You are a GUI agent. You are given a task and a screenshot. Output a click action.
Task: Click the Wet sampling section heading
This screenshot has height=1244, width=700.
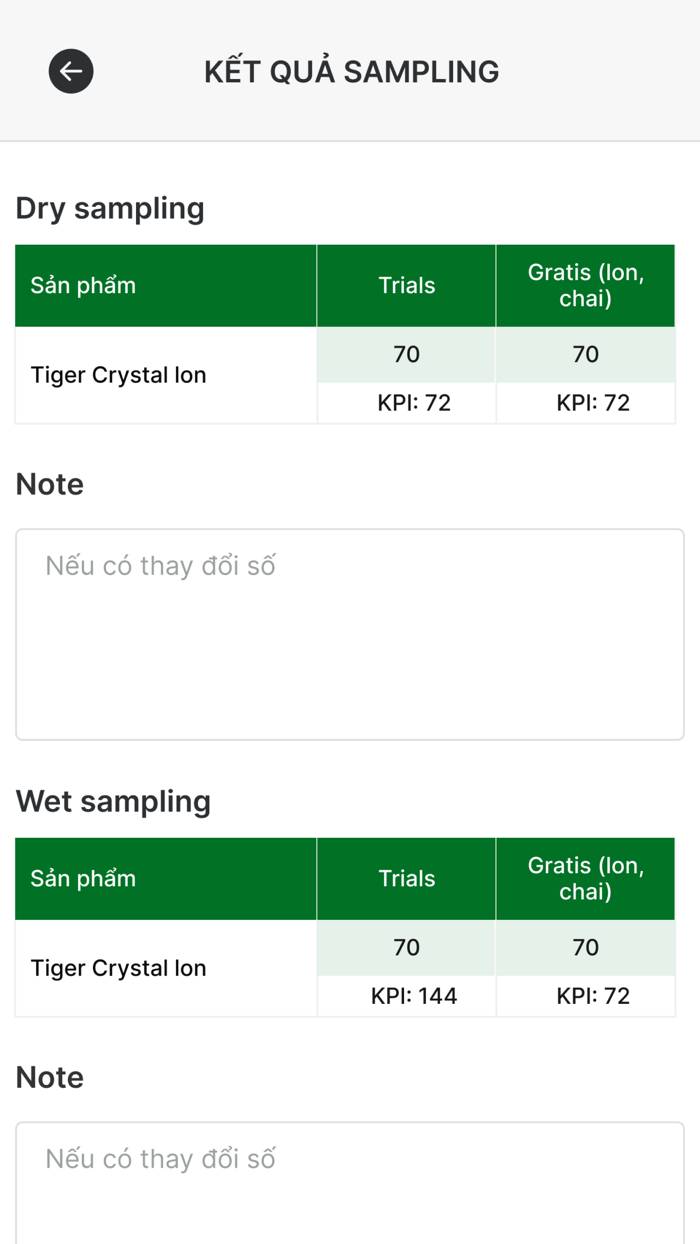click(x=113, y=802)
